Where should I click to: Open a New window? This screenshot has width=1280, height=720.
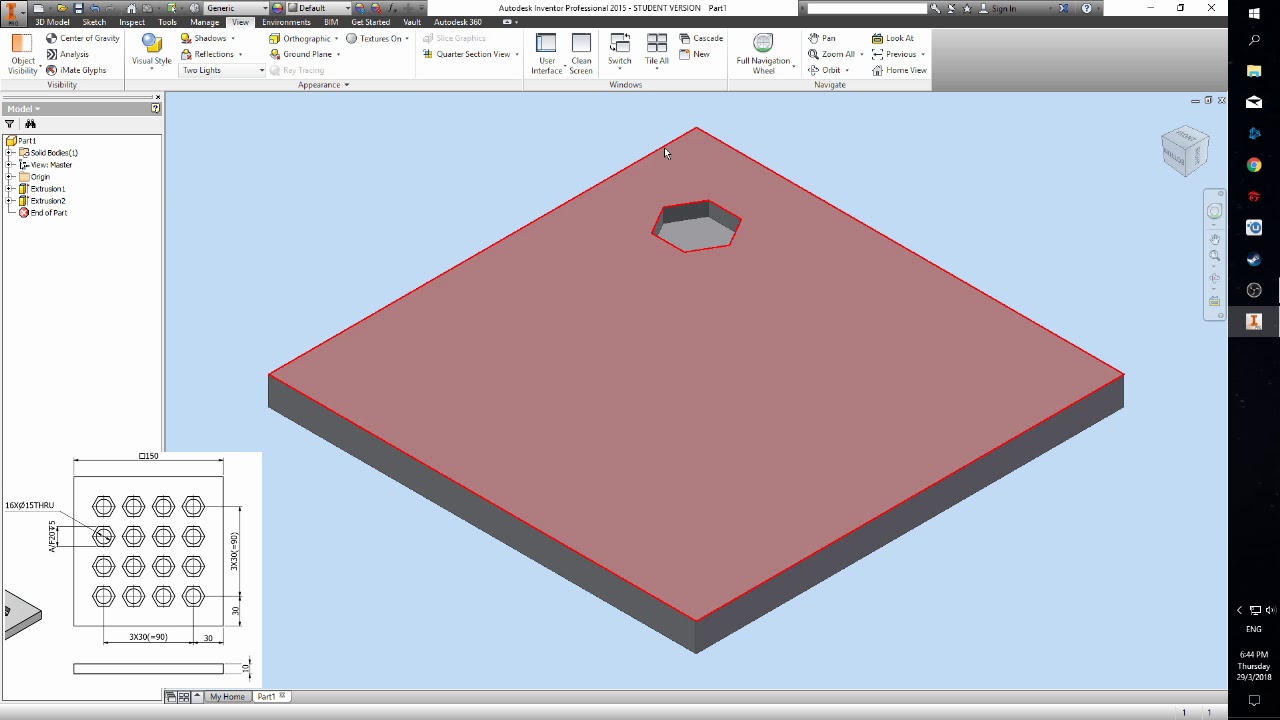tap(694, 54)
